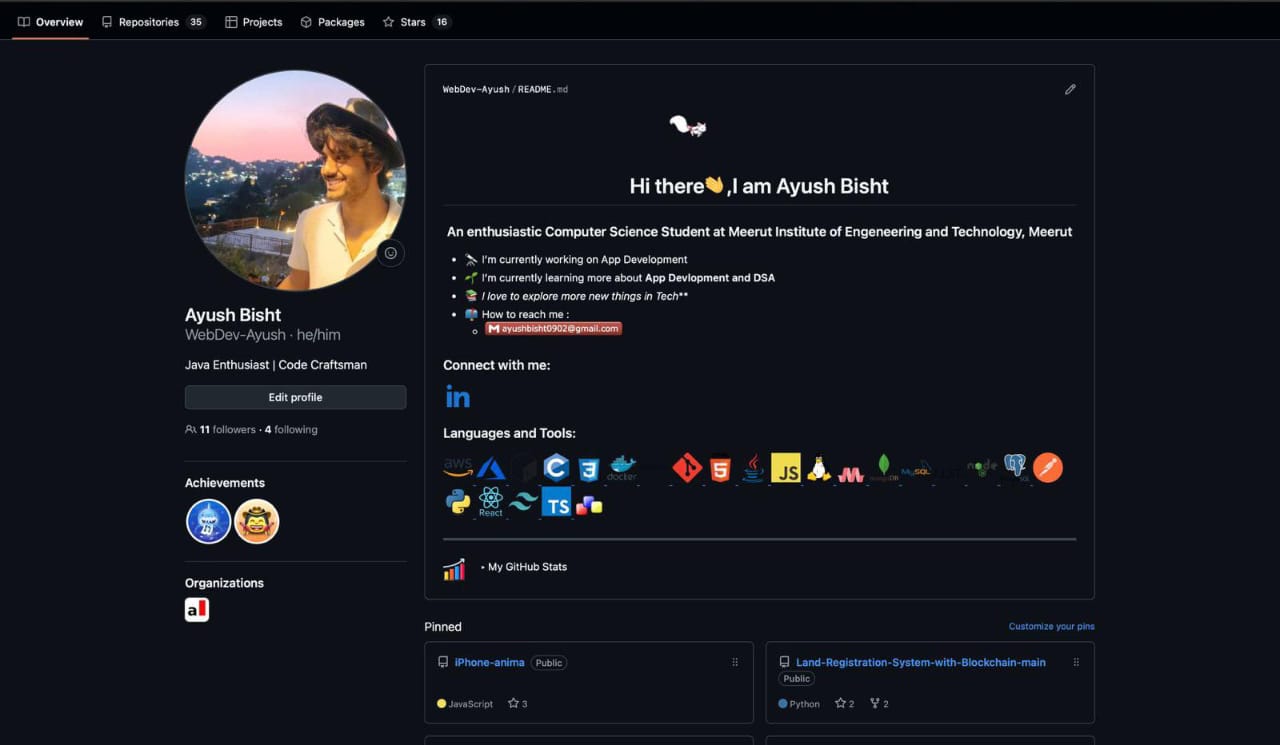The width and height of the screenshot is (1280, 745).
Task: Click the Postman icon in Languages and Tools
Action: coord(1048,467)
